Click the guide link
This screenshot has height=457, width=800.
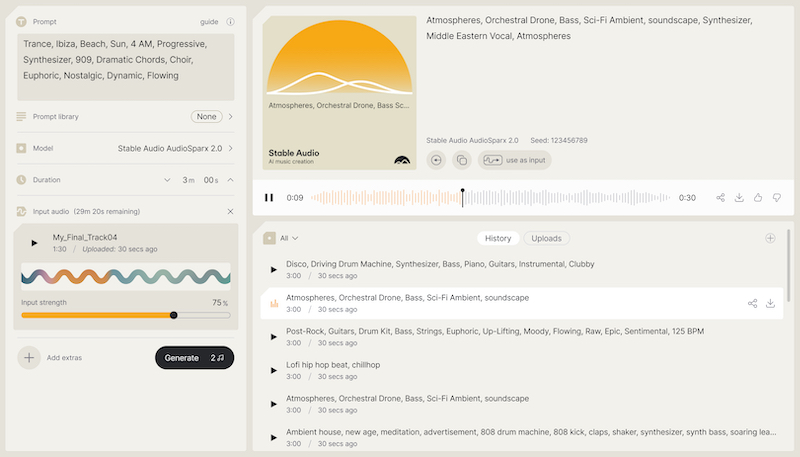pyautogui.click(x=209, y=21)
